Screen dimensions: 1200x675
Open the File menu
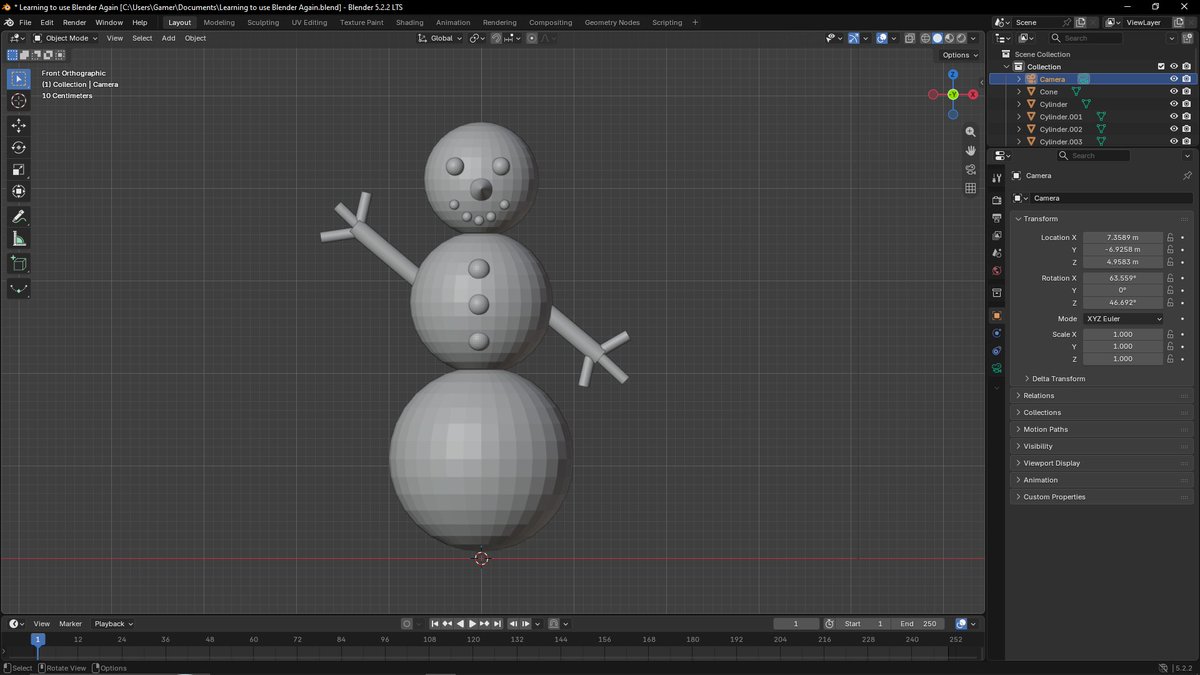pos(25,22)
